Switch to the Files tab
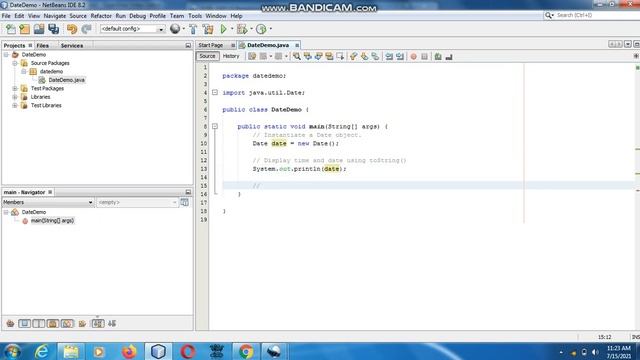The image size is (640, 360). coord(42,45)
